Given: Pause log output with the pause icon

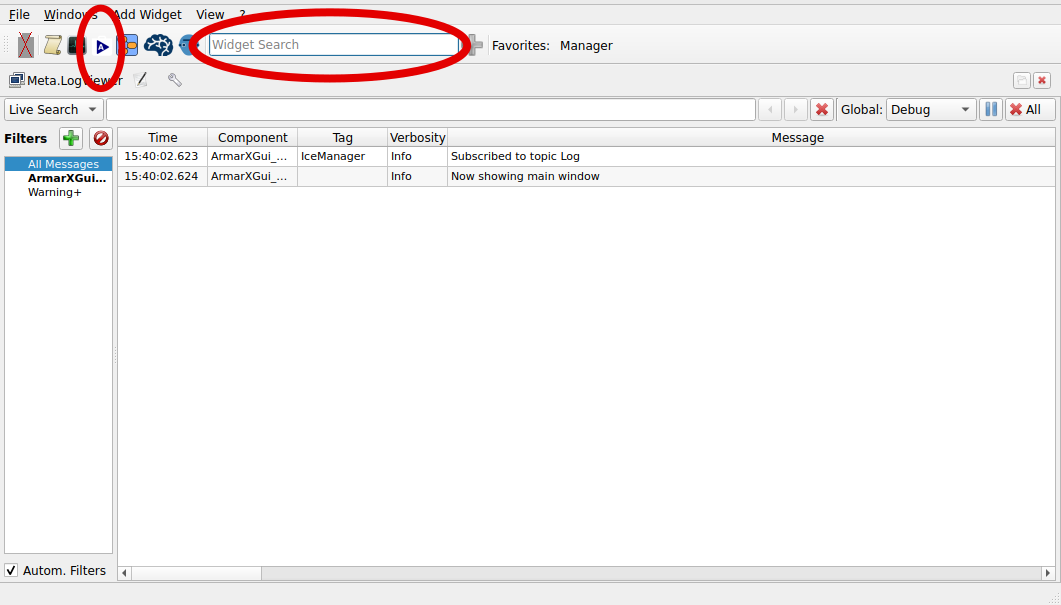Looking at the screenshot, I should tap(990, 109).
